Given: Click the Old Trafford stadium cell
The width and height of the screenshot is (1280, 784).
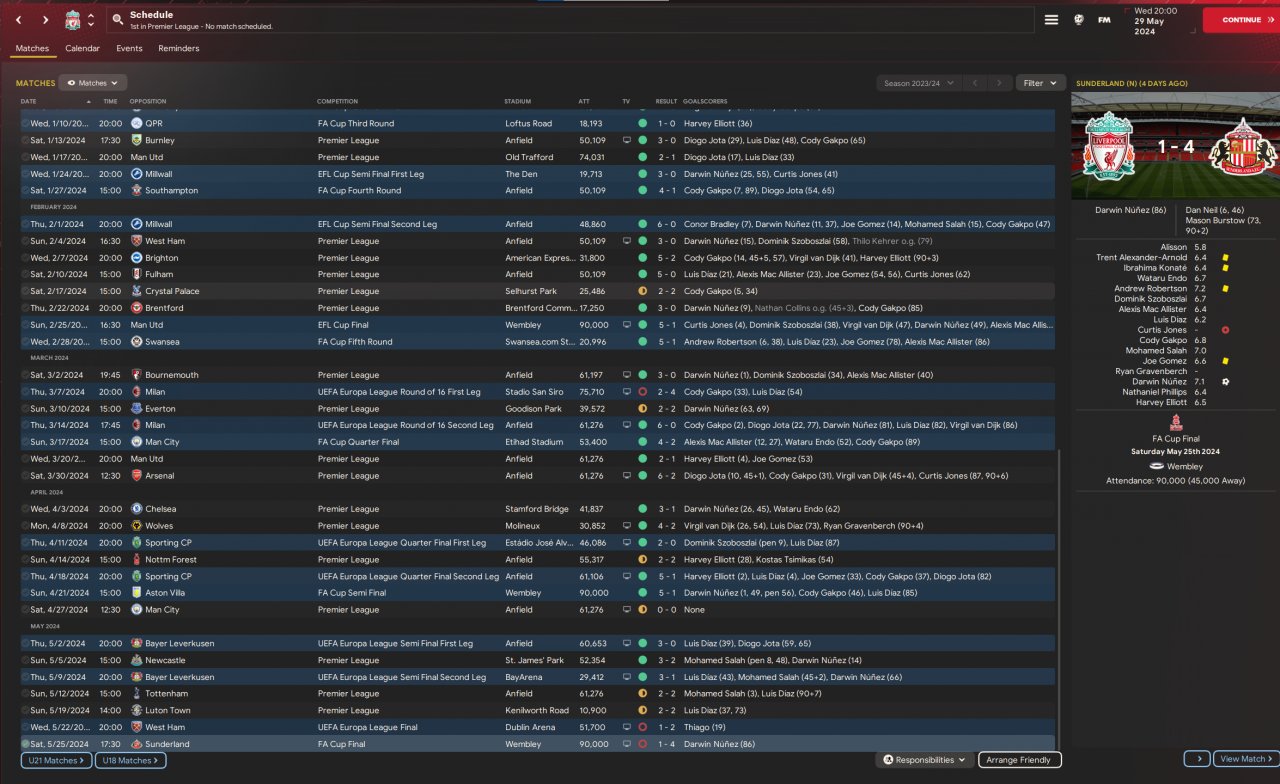Looking at the screenshot, I should pos(528,157).
